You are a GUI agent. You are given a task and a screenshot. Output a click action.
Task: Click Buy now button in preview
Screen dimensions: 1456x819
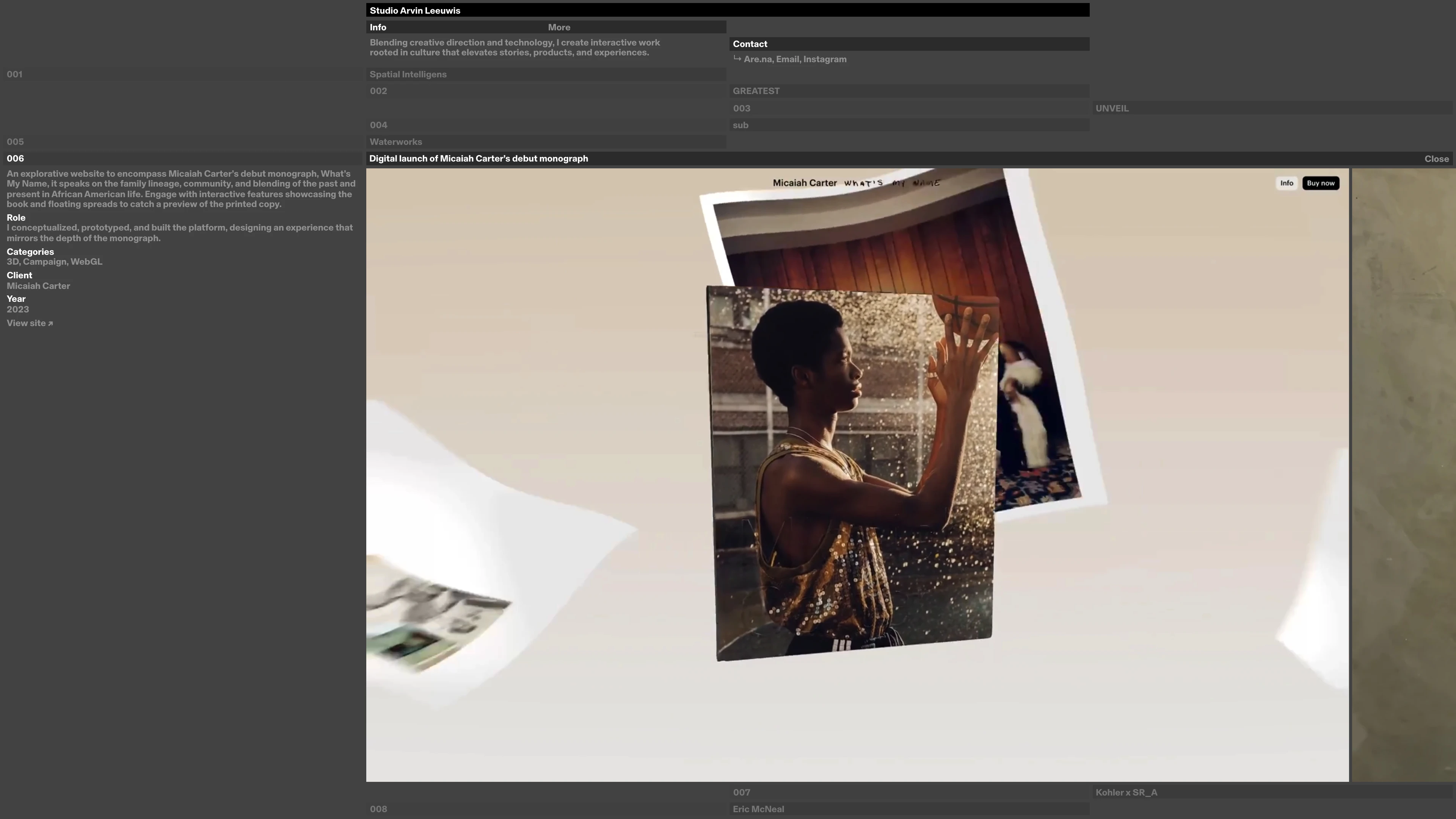tap(1320, 183)
